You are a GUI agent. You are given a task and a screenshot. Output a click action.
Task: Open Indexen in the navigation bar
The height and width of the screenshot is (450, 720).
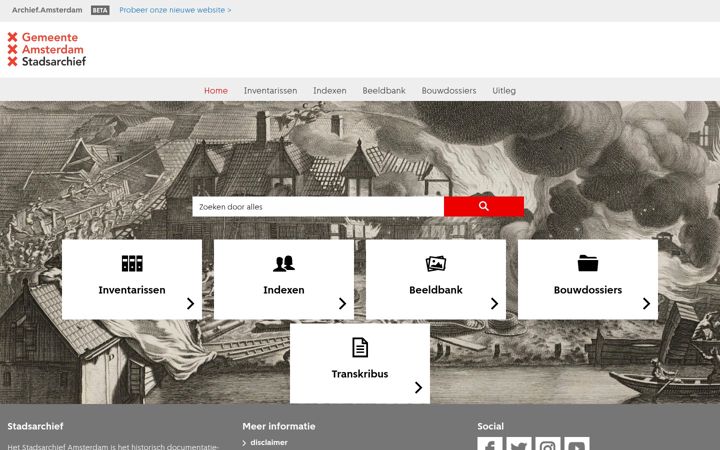click(330, 90)
